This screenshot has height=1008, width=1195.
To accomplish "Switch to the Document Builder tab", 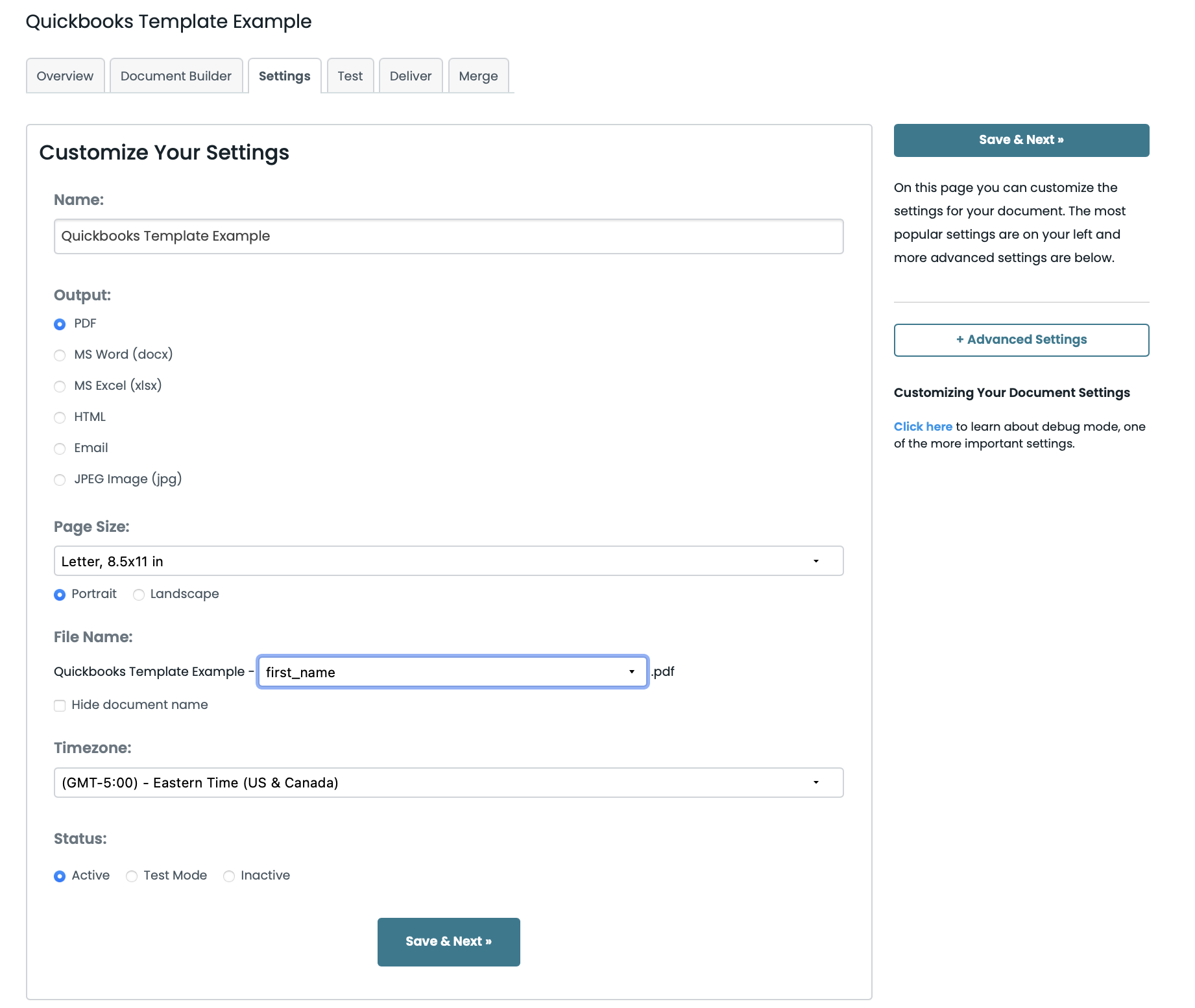I will click(x=176, y=76).
